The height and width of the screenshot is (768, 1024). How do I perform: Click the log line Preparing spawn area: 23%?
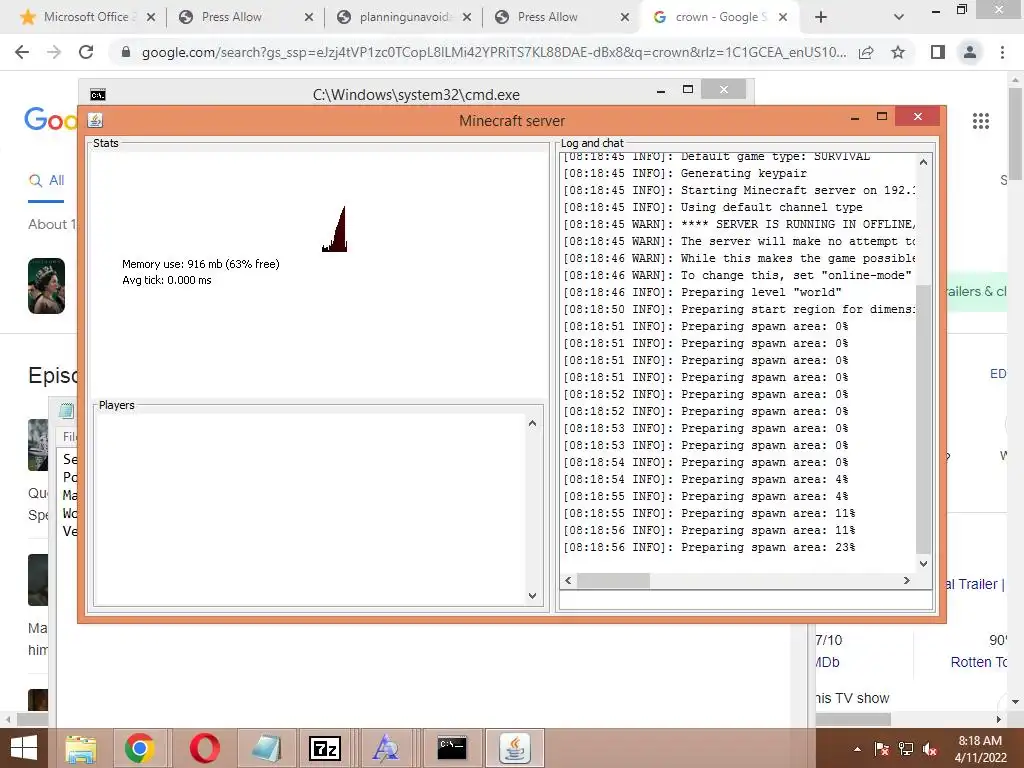tap(709, 547)
